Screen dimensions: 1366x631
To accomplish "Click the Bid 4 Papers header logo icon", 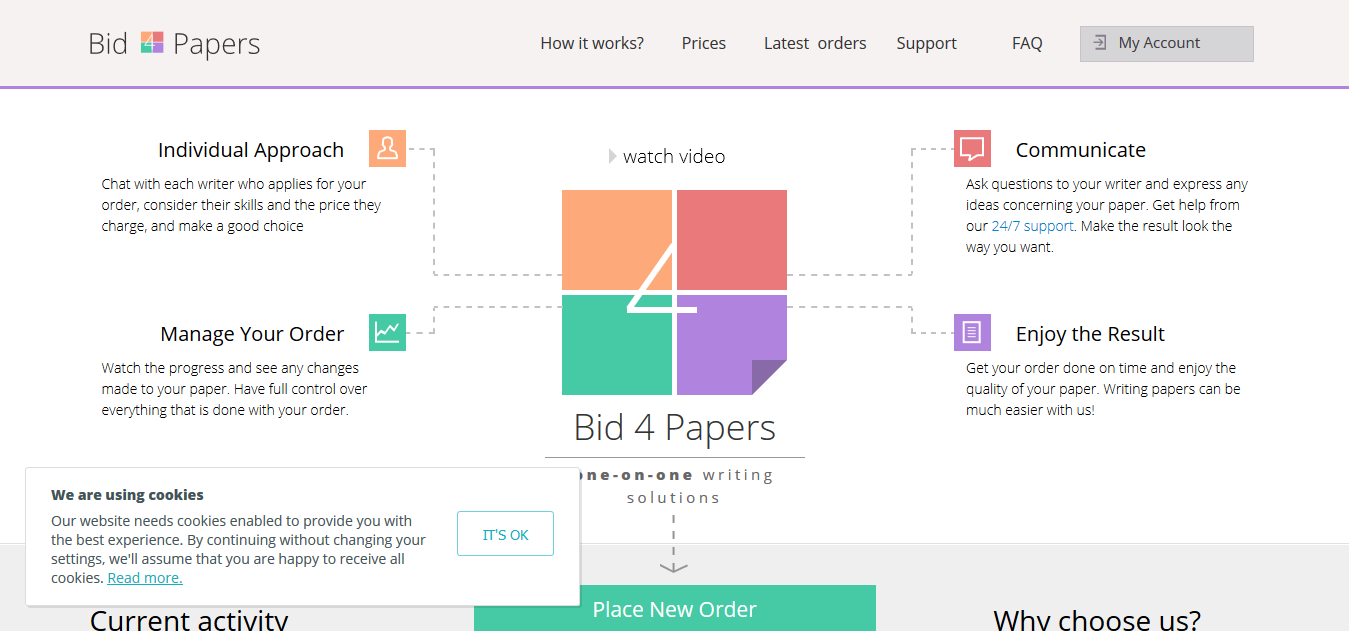I will 151,43.
